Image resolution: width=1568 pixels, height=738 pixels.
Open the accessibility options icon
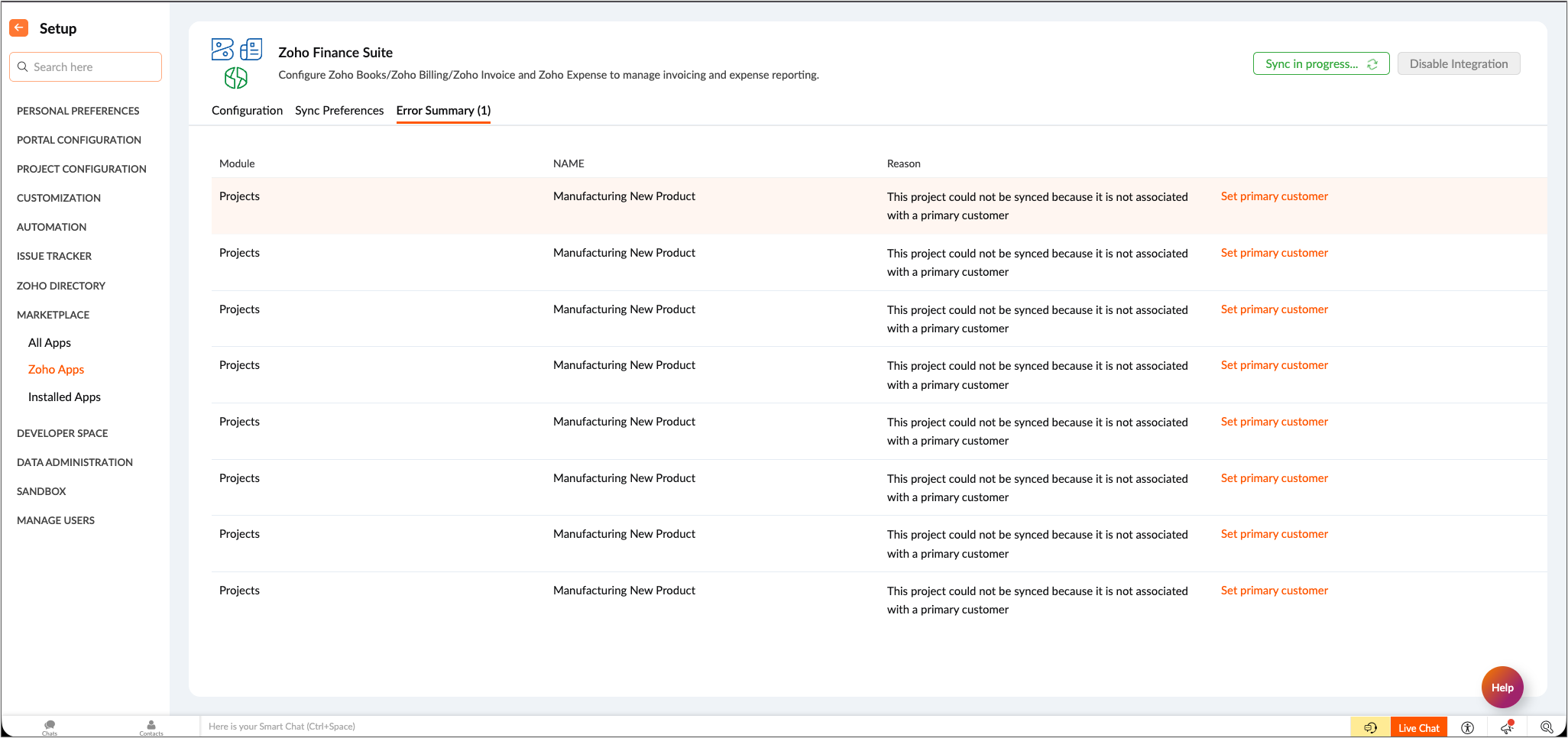[x=1467, y=727]
